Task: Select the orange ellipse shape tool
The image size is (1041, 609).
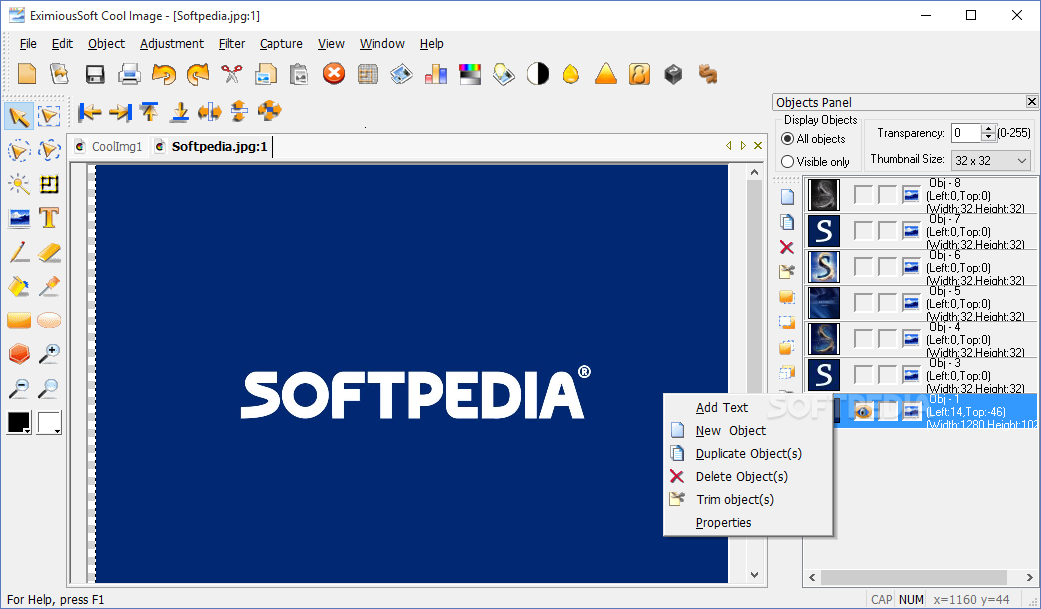Action: click(49, 320)
